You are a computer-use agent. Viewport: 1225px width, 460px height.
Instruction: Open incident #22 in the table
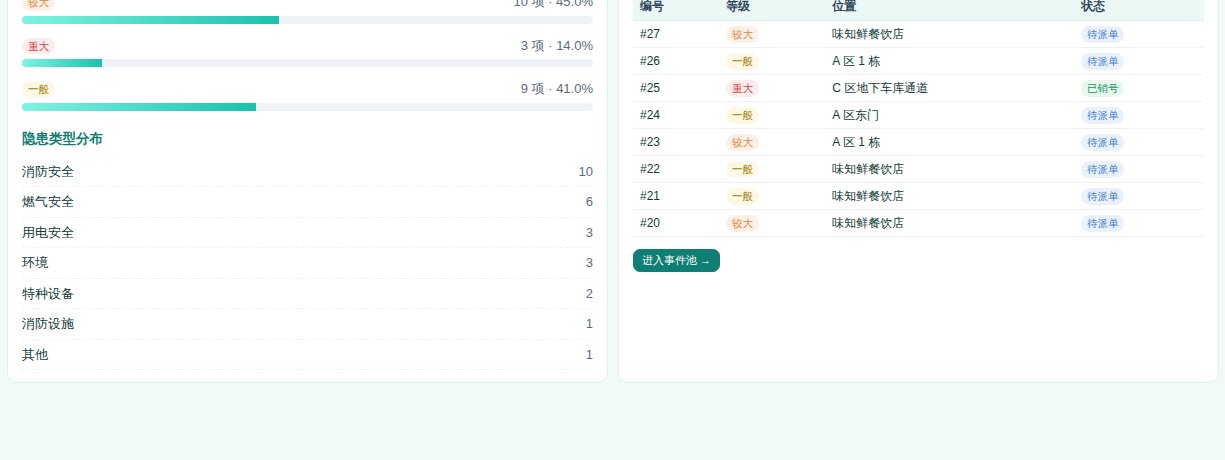(x=918, y=169)
